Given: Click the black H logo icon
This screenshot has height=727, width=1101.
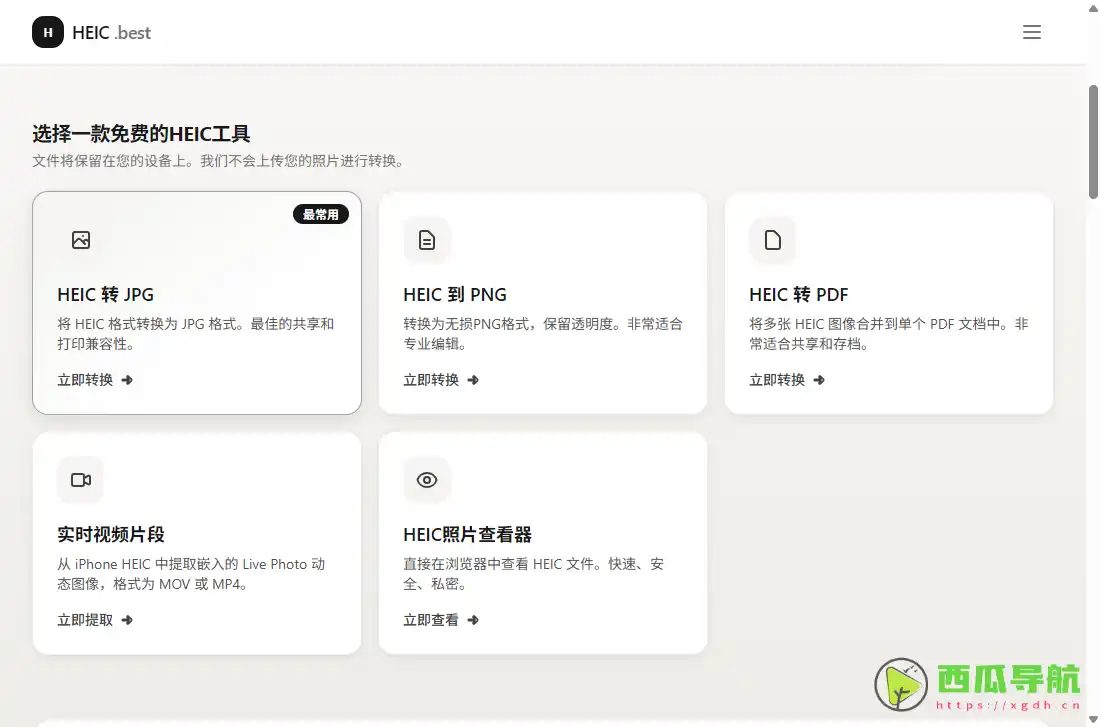Looking at the screenshot, I should 48,32.
